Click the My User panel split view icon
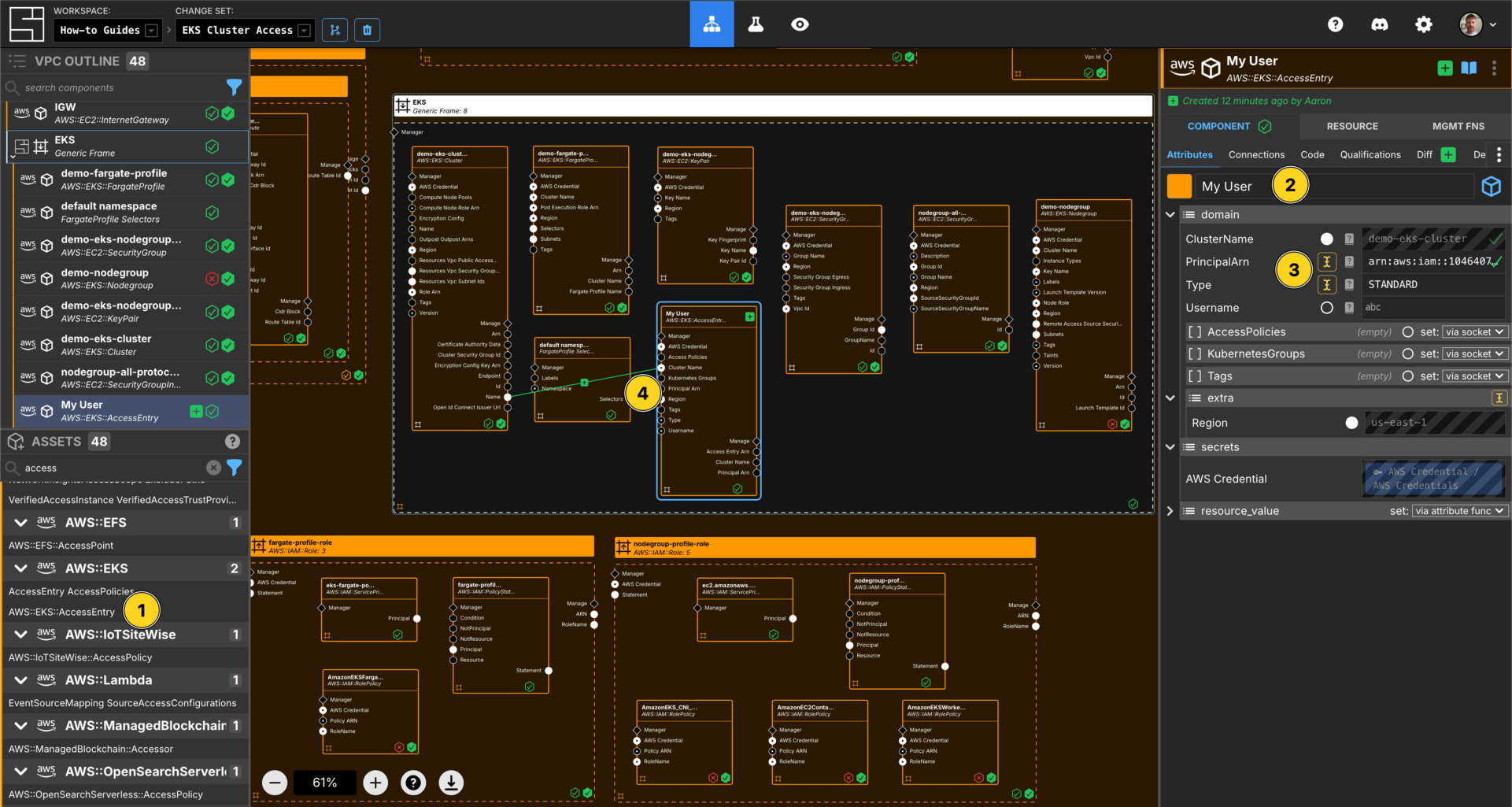The image size is (1512, 807). [1469, 68]
